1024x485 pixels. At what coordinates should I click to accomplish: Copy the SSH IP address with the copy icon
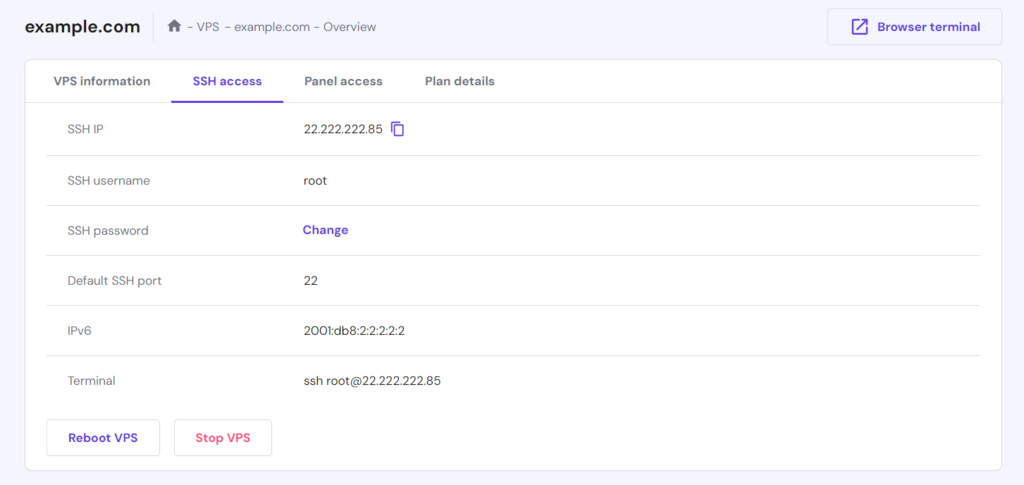point(398,129)
